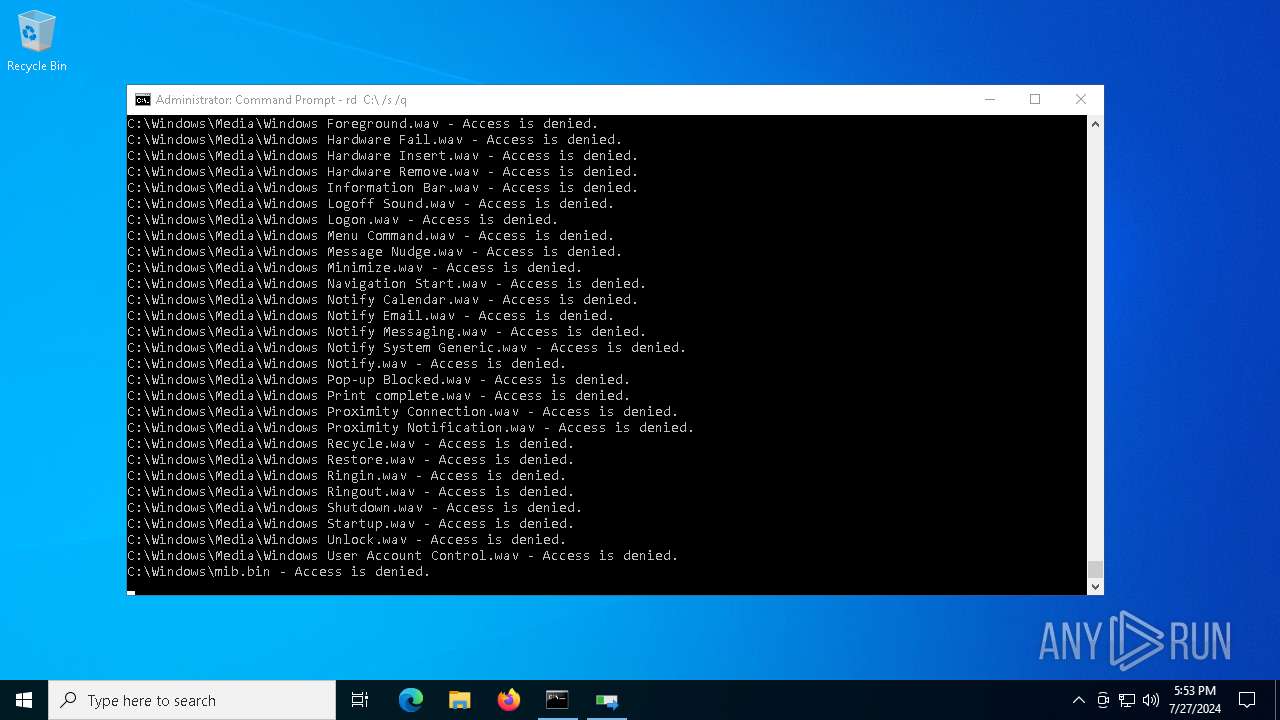Click the scrollbar down arrow in Command Prompt
Screen dimensions: 1280x720
pos(1095,587)
